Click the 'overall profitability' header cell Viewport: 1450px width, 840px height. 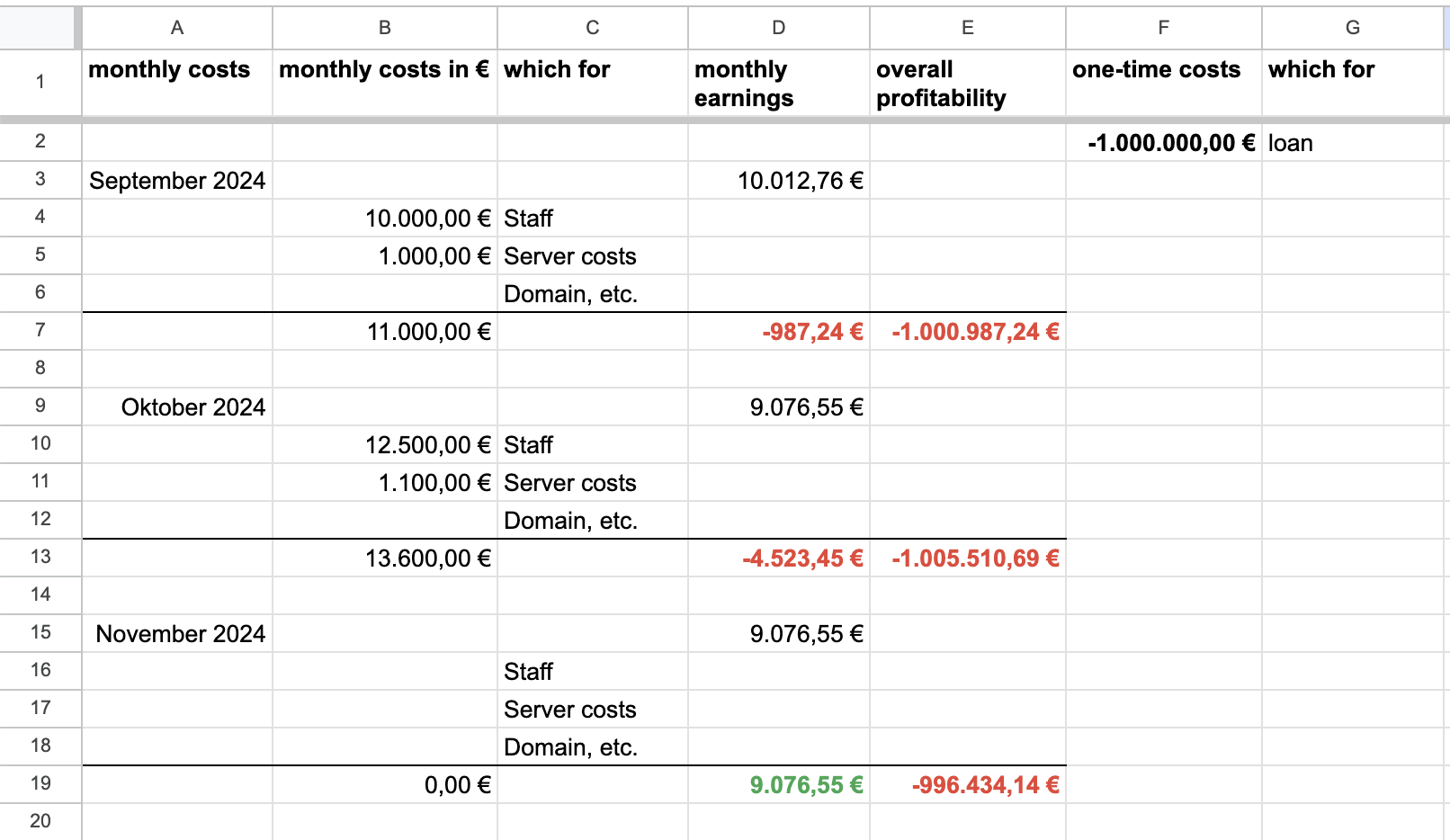967,83
